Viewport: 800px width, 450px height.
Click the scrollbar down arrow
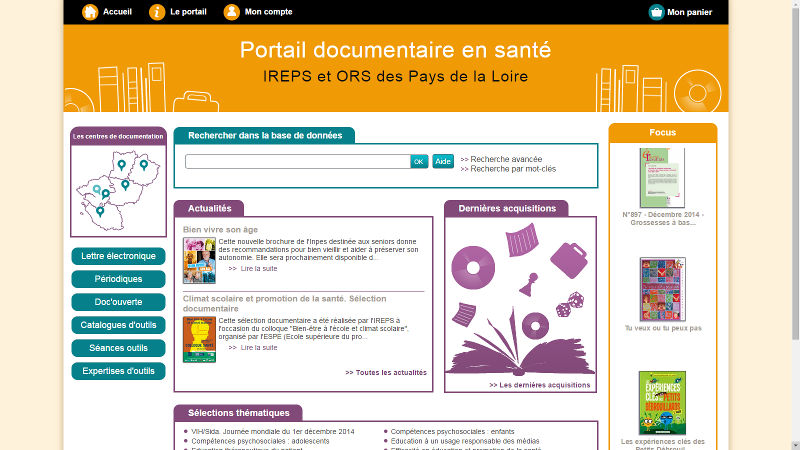click(795, 445)
